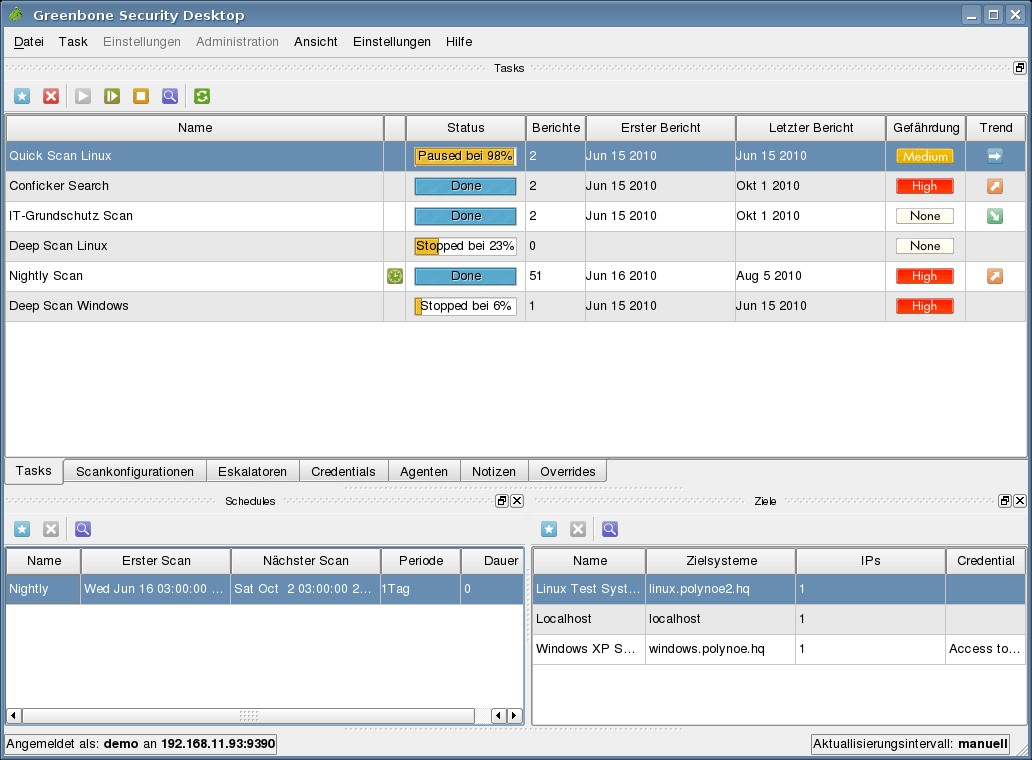Undock the Tasks panel with float button
This screenshot has width=1032, height=760.
pos(1019,68)
